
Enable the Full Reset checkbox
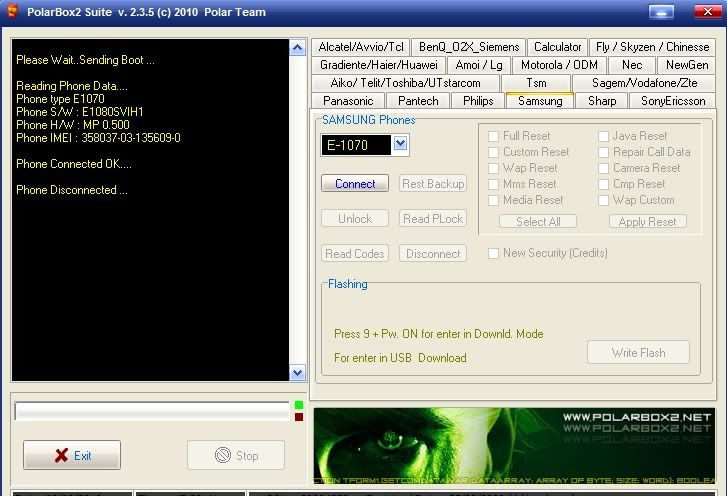[493, 136]
